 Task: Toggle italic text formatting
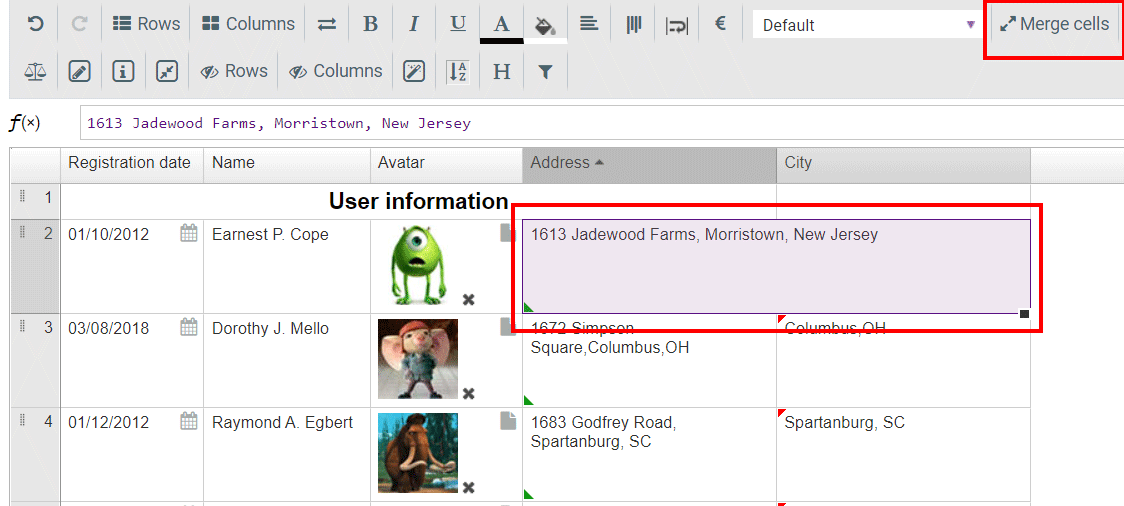[x=414, y=24]
